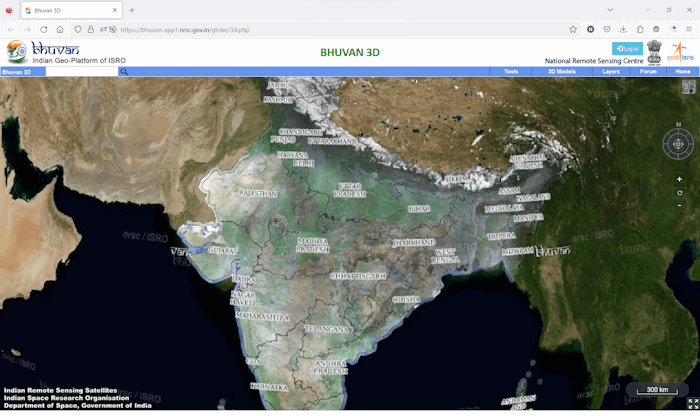700x416 pixels.
Task: Open the 3D Models menu
Action: click(x=562, y=71)
